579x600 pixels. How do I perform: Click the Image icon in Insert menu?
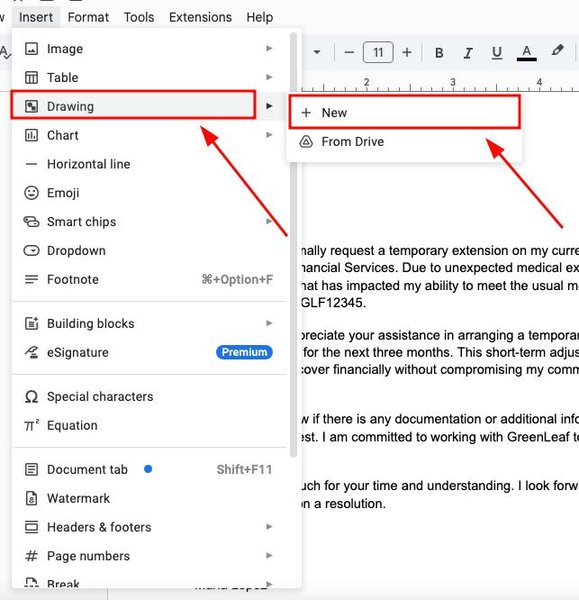[x=31, y=49]
